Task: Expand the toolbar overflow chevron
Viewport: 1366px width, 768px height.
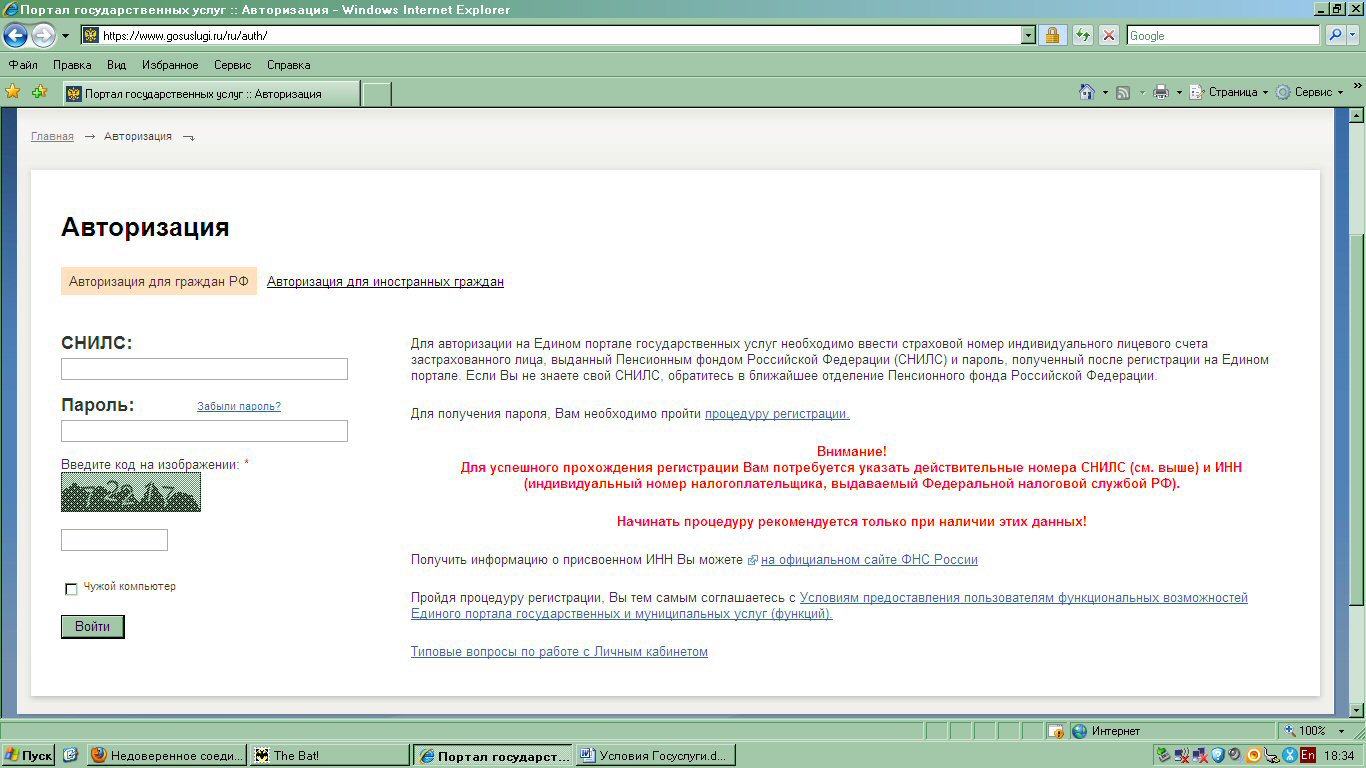Action: click(1357, 87)
